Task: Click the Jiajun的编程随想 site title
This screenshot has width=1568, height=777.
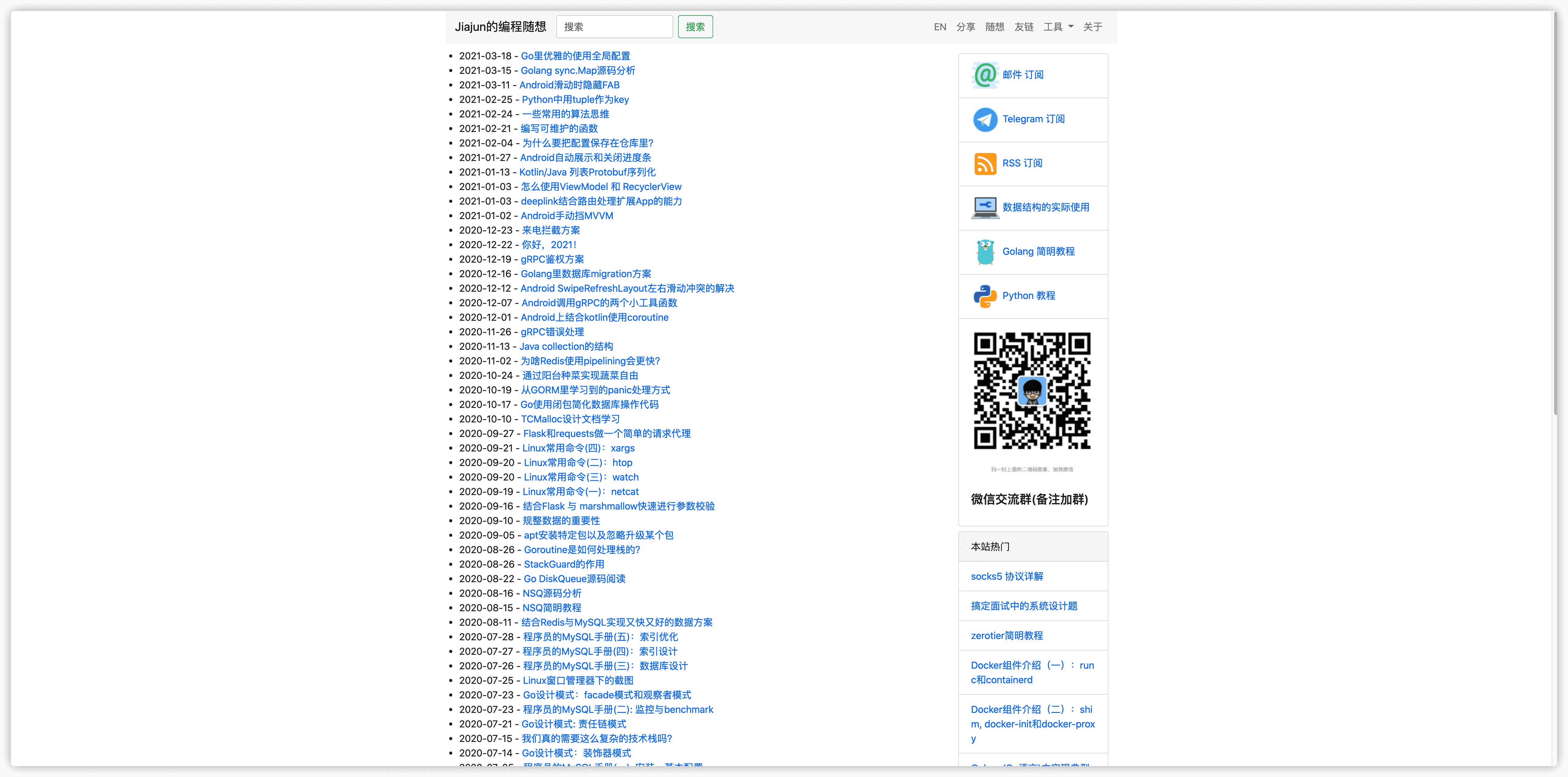Action: point(500,27)
